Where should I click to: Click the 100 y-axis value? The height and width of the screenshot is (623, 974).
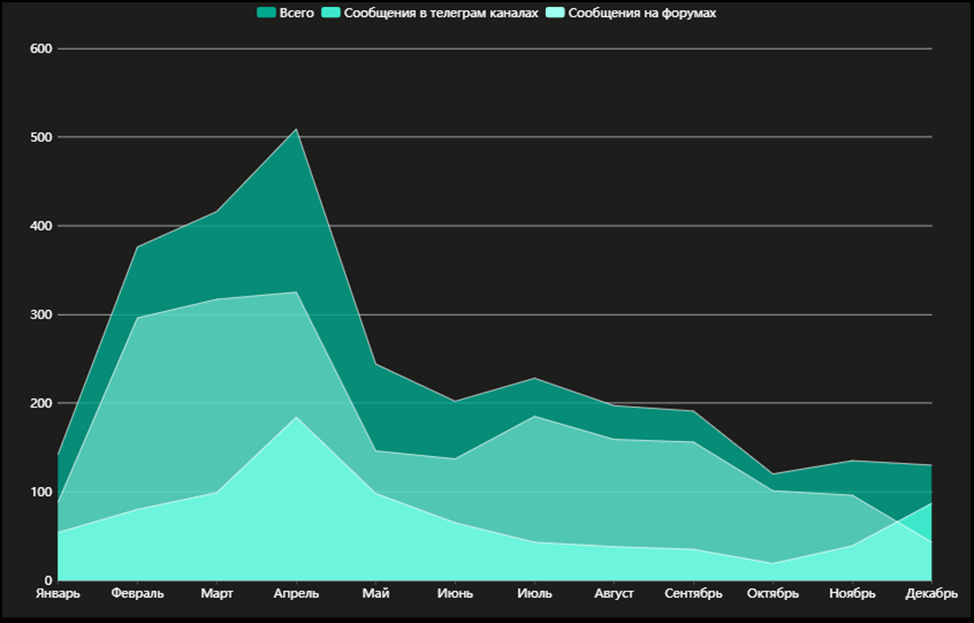[41, 492]
